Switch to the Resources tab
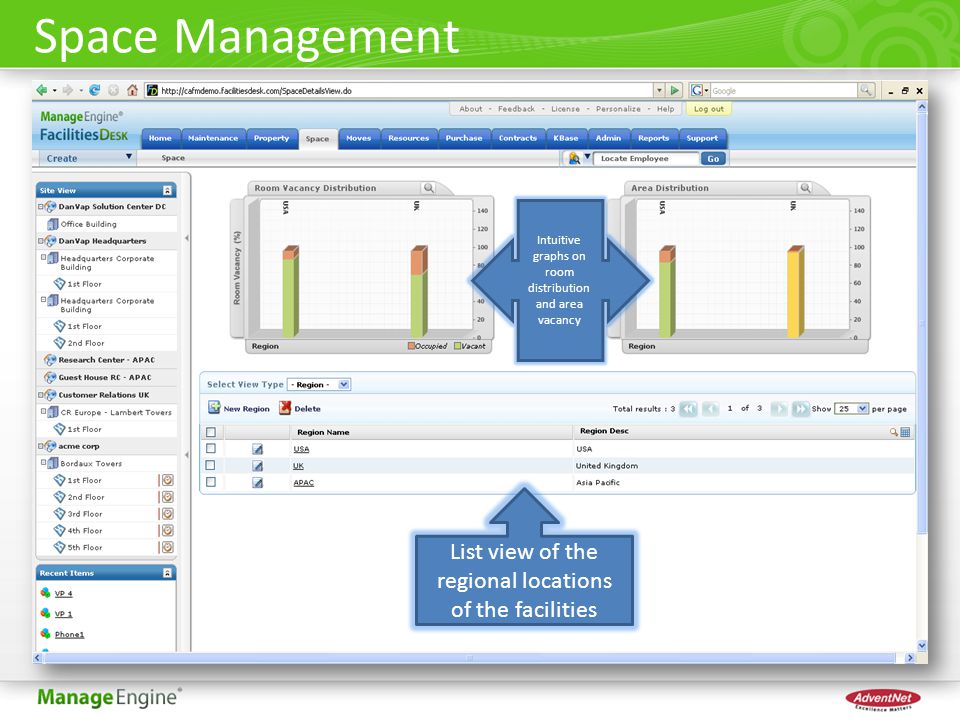This screenshot has width=960, height=720. 408,138
